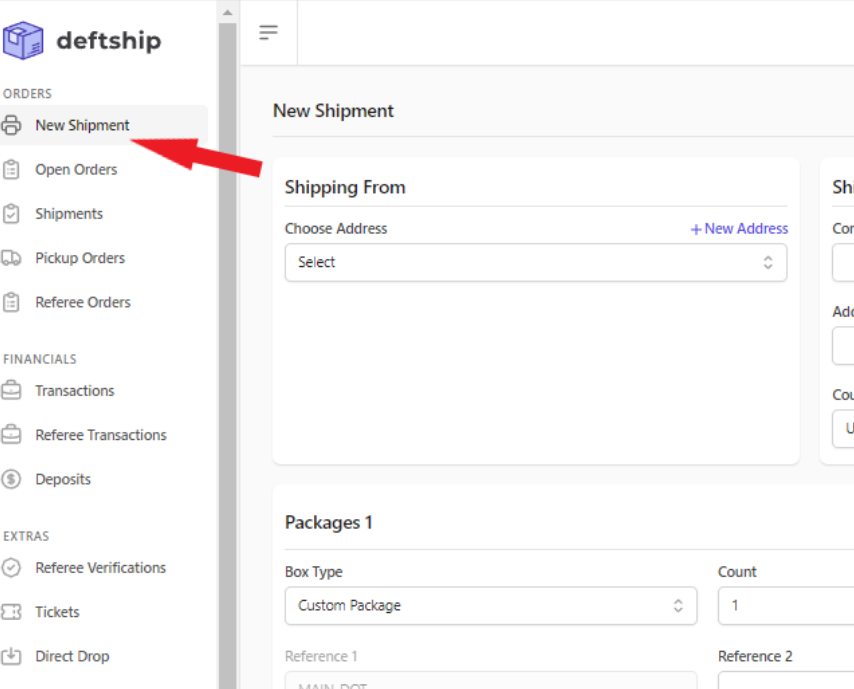
Task: Click the FINANCIALS section label
Action: click(40, 359)
